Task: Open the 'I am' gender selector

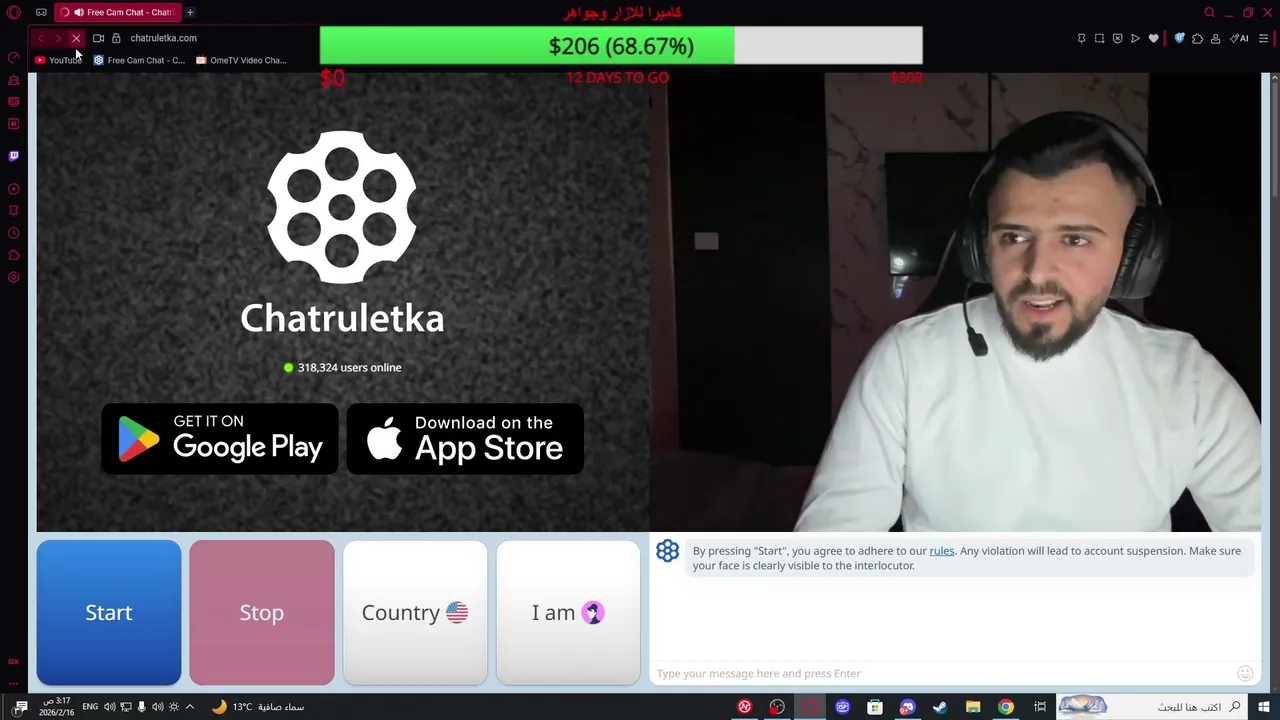Action: 568,612
